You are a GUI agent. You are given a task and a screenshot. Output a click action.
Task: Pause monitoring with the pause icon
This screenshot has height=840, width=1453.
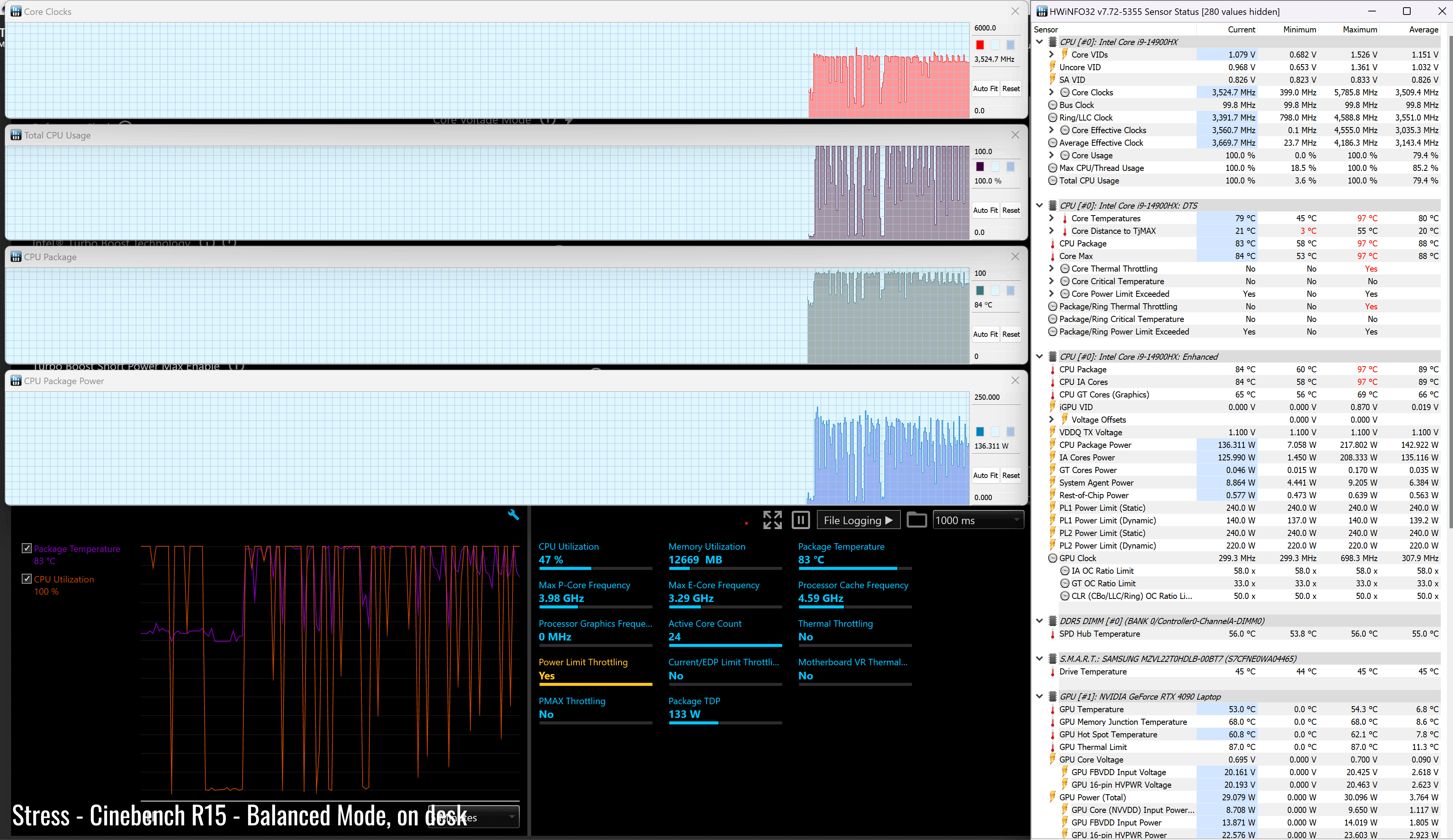(800, 520)
